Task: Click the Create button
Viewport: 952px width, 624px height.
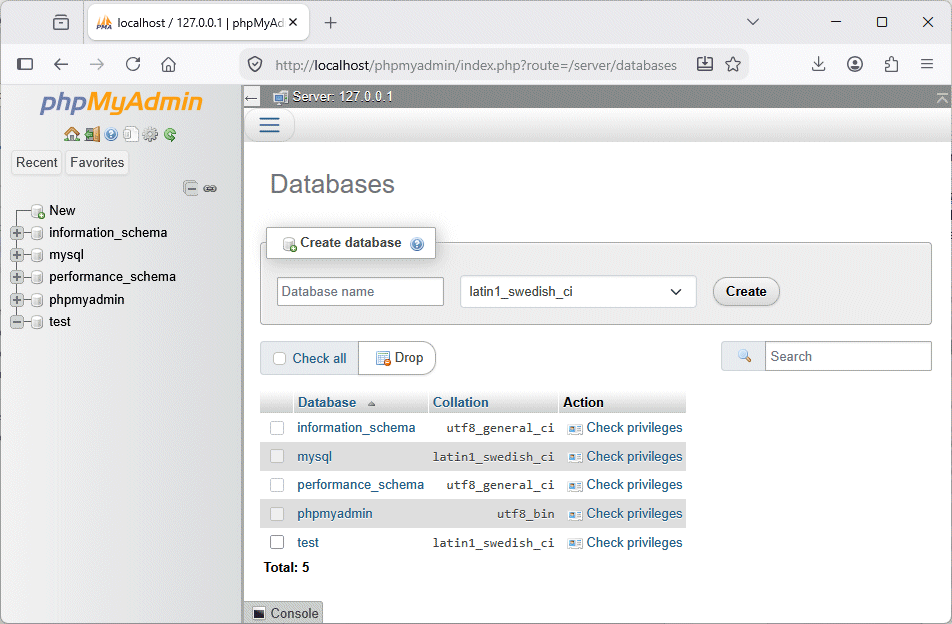Action: click(746, 292)
